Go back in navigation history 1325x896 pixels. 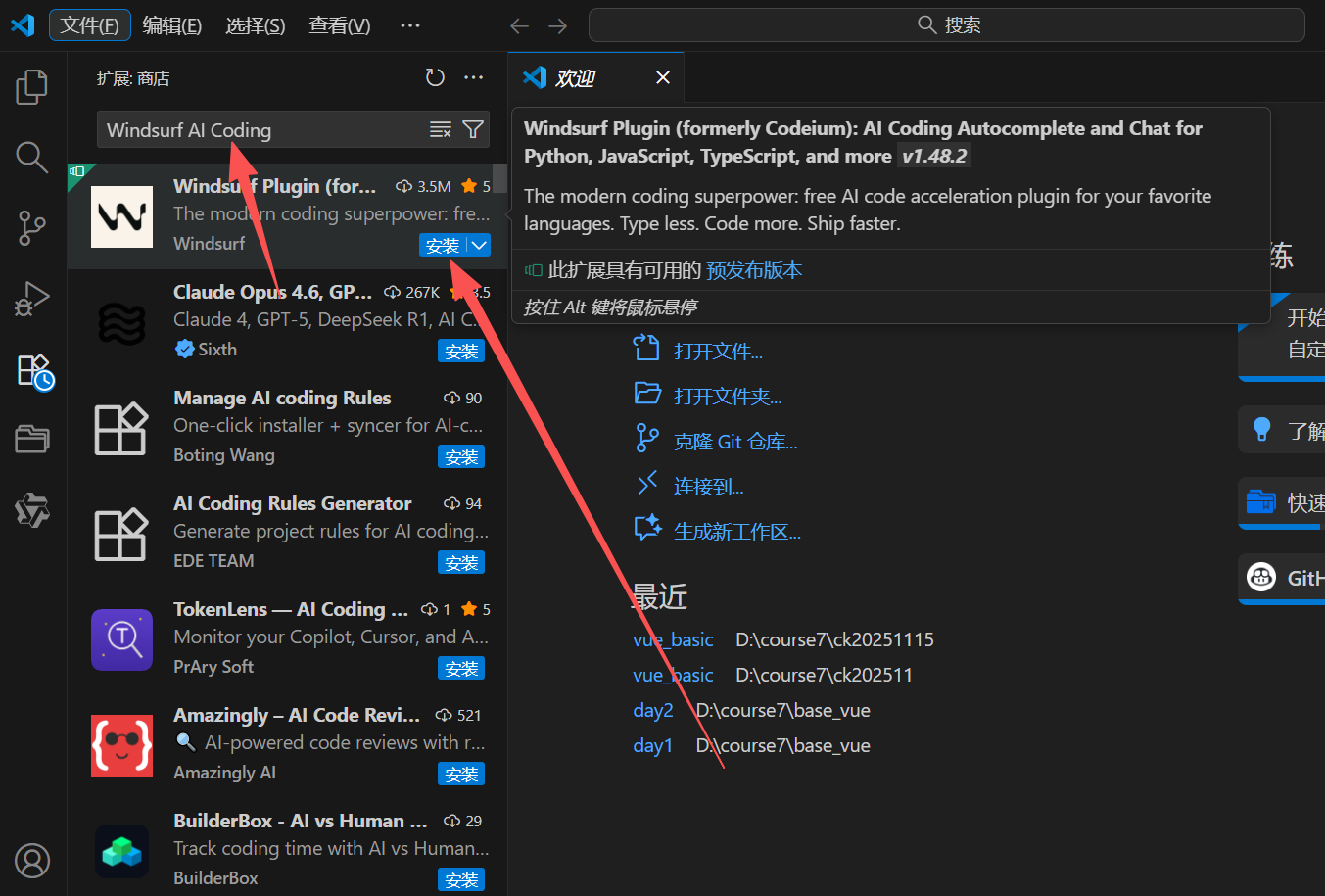520,25
